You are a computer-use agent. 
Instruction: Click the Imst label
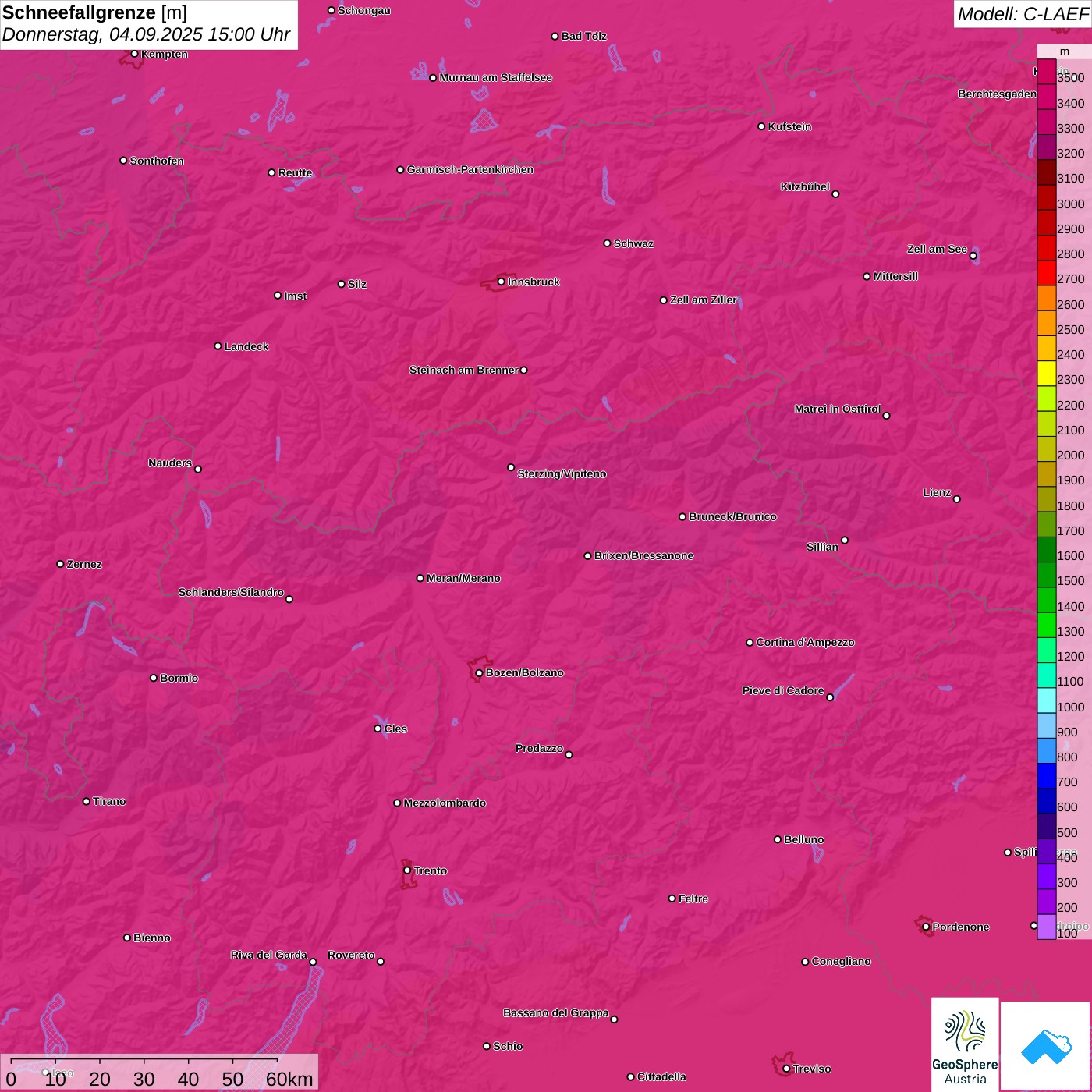click(296, 296)
